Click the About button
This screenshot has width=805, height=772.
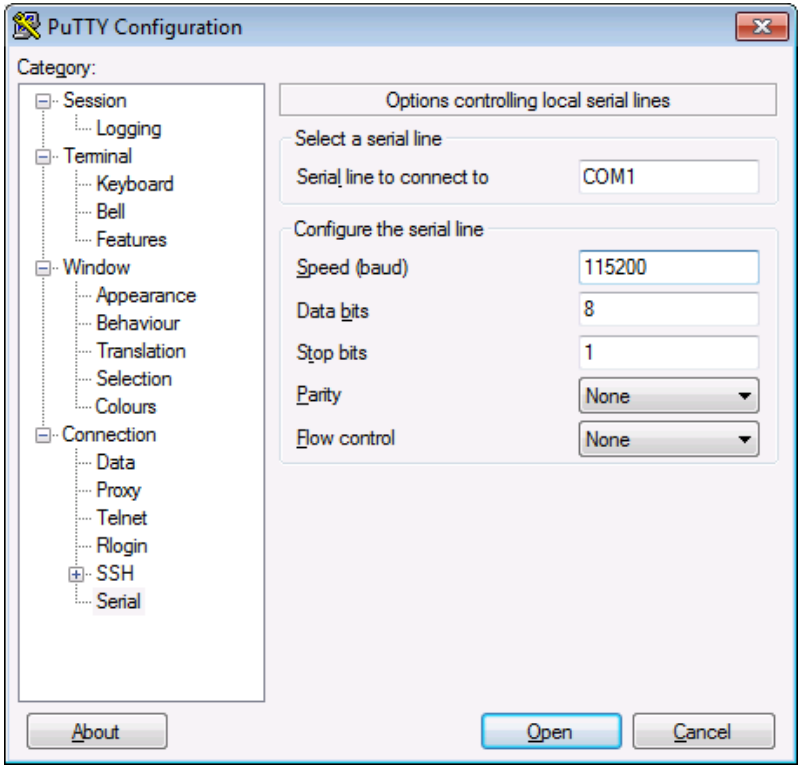click(96, 732)
